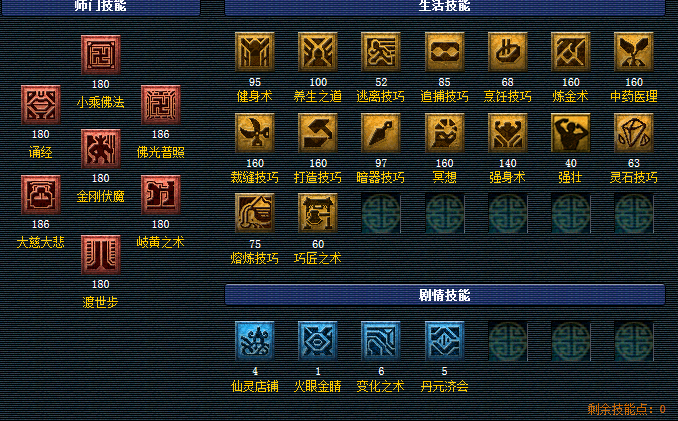Select the 熔炼技巧 icon
Image resolution: width=678 pixels, height=421 pixels.
coord(255,213)
